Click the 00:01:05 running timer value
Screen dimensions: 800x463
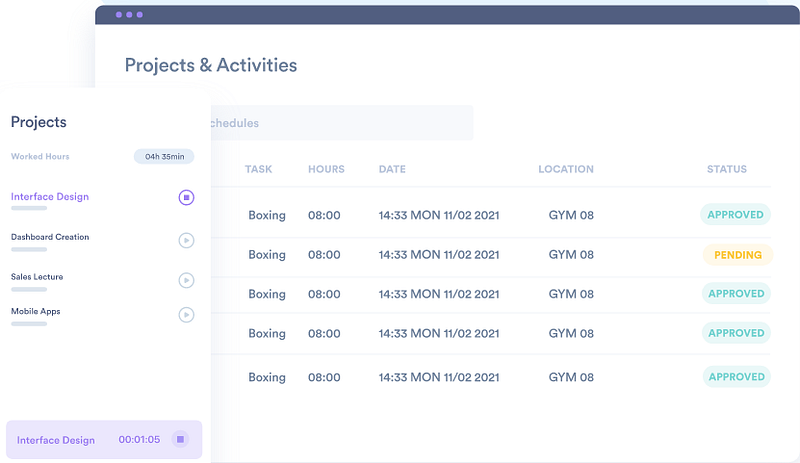click(139, 440)
